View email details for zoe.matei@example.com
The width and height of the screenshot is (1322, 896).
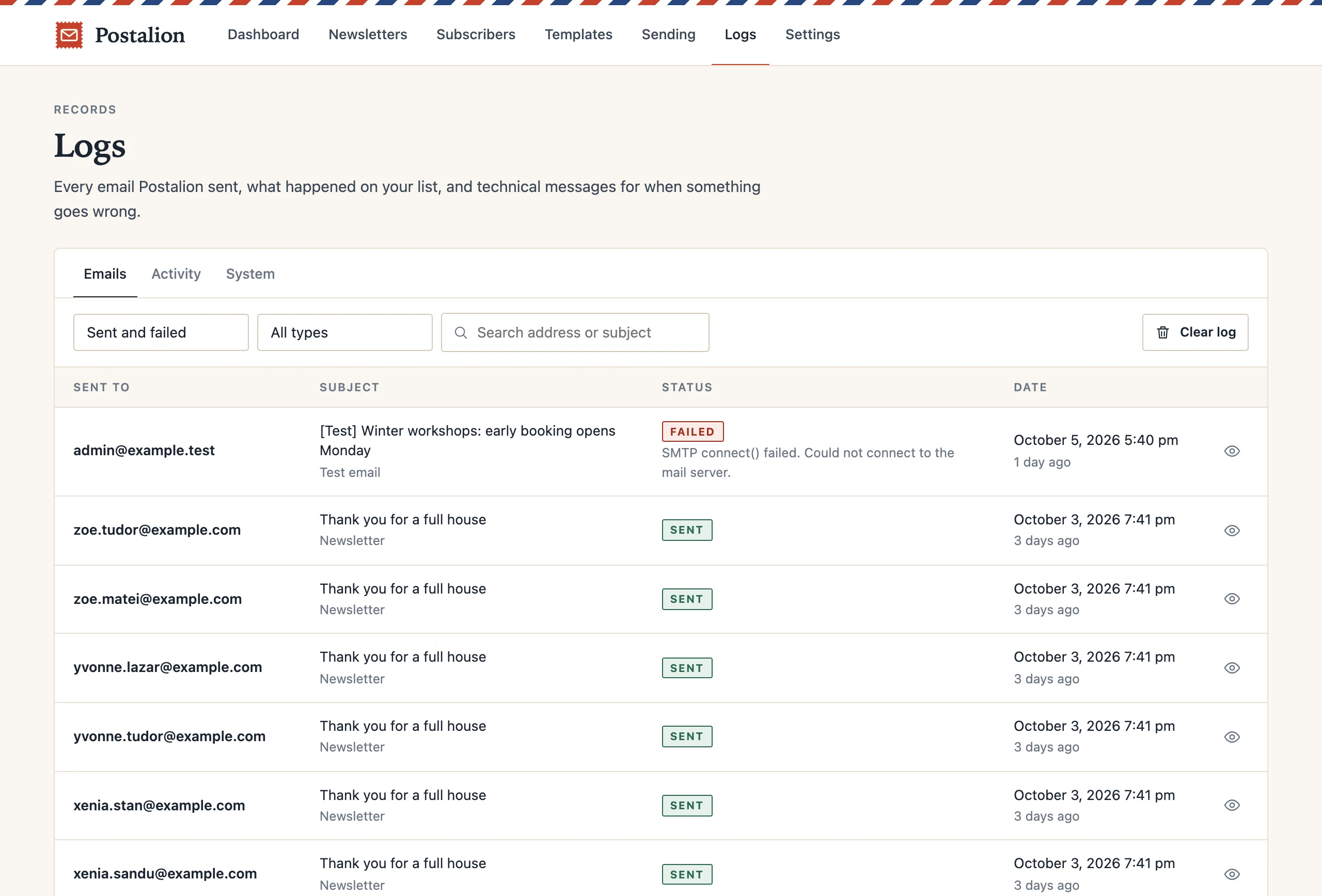(x=1232, y=599)
